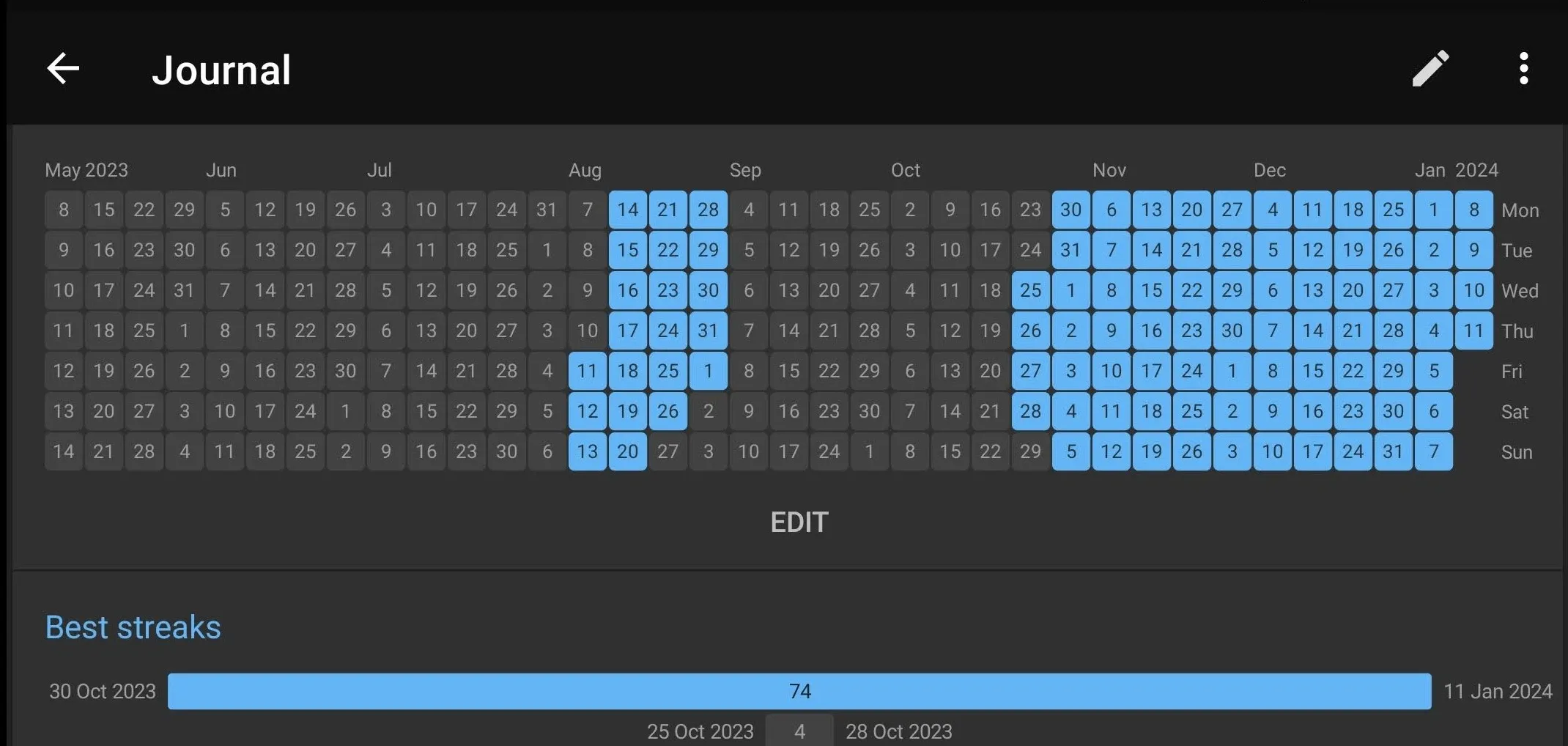Open the pencil edit habit icon
The width and height of the screenshot is (1568, 746).
pos(1430,69)
